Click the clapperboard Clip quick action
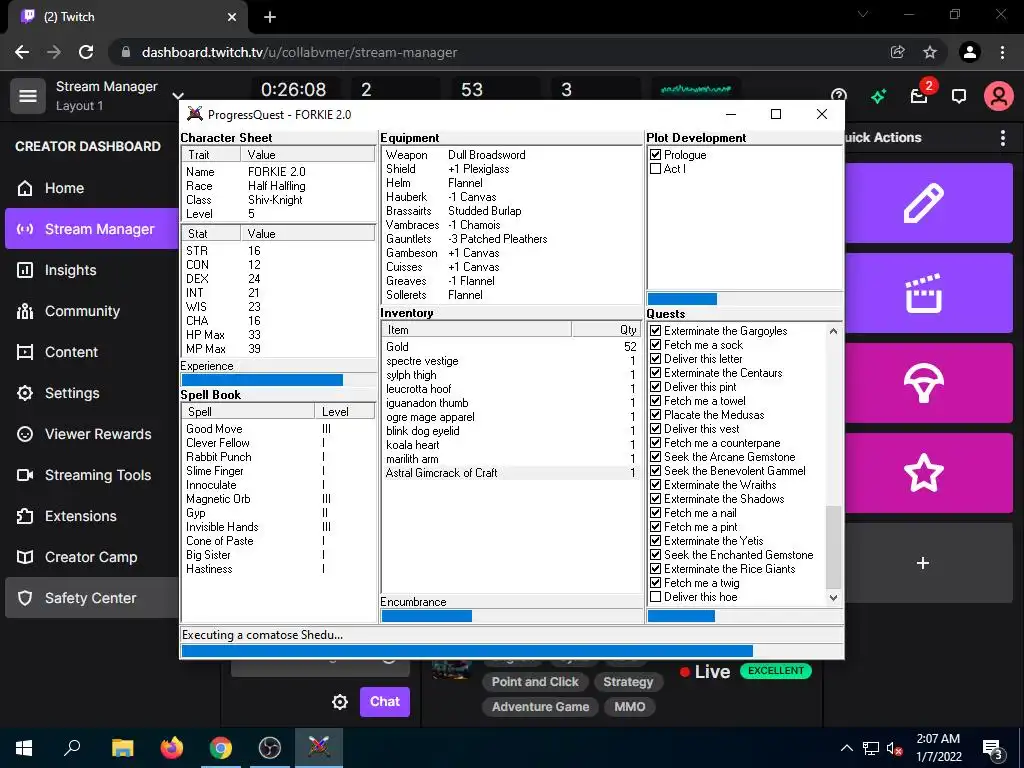Image resolution: width=1024 pixels, height=768 pixels. pyautogui.click(x=929, y=293)
